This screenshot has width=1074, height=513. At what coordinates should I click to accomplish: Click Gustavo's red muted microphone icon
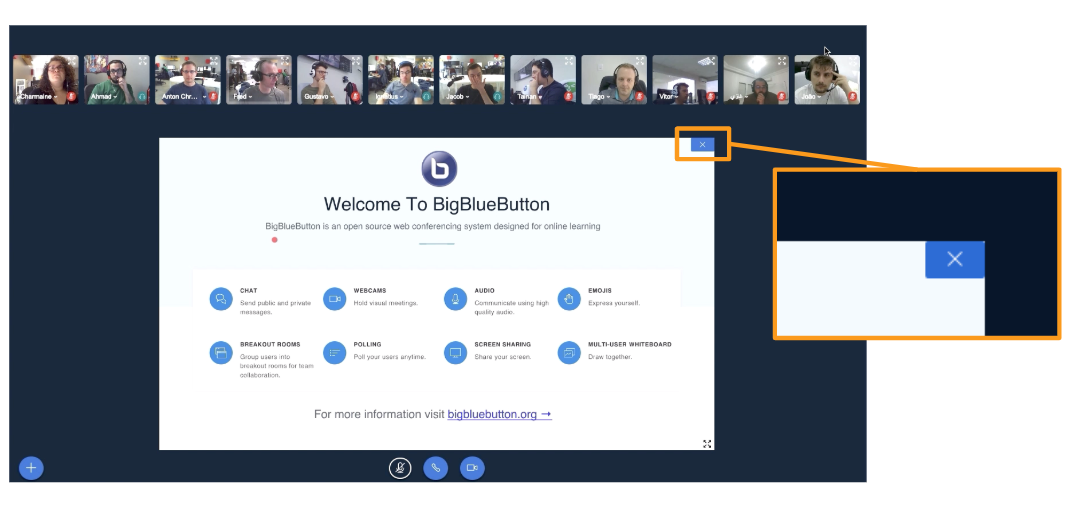click(355, 97)
